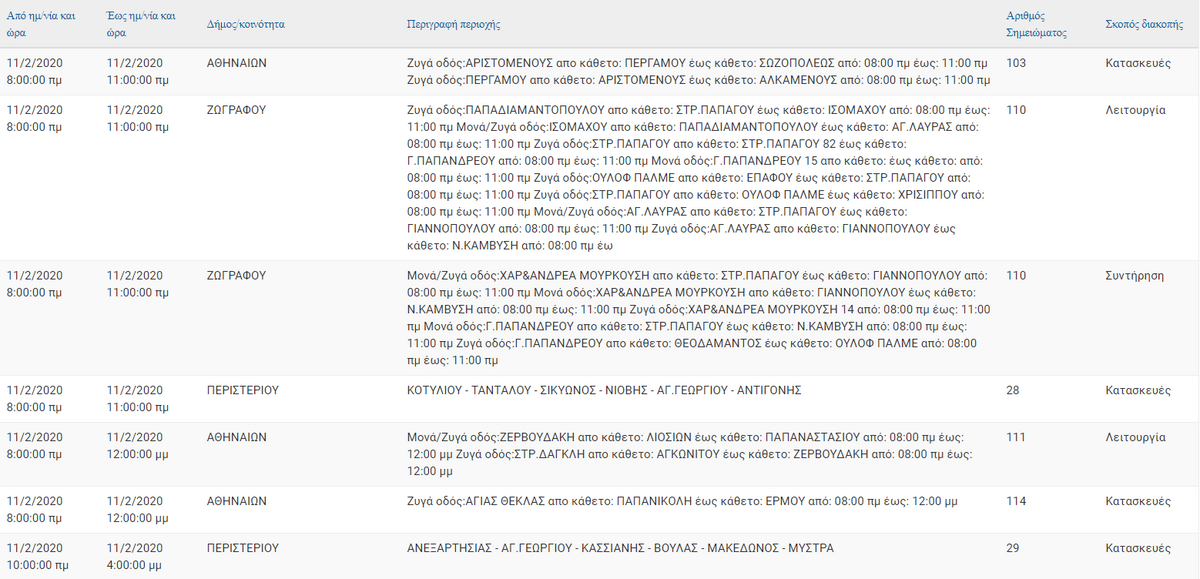Click 'Συντήρηση' purpose cell

click(1134, 276)
